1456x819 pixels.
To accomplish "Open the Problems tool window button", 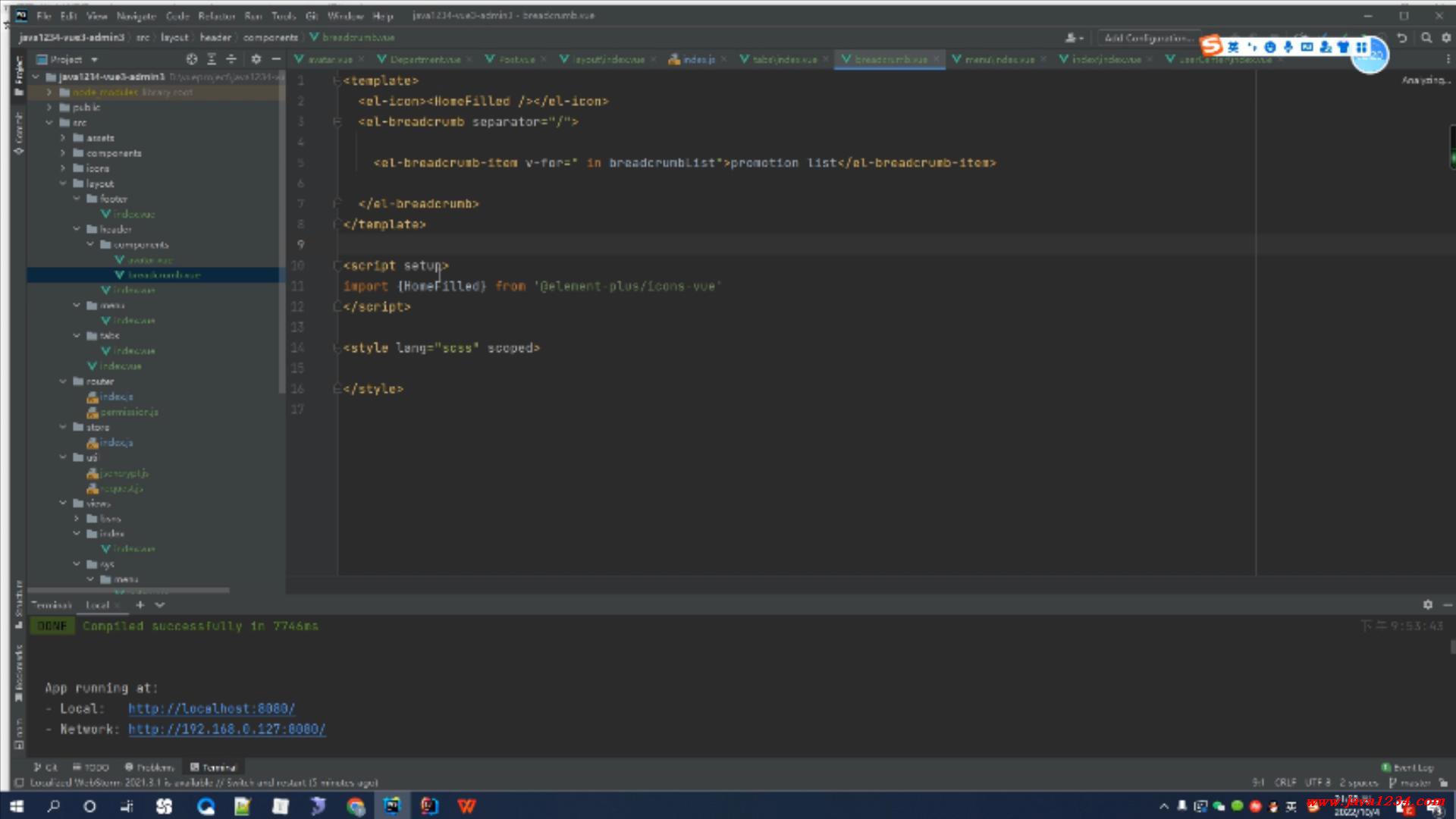I will tap(149, 767).
